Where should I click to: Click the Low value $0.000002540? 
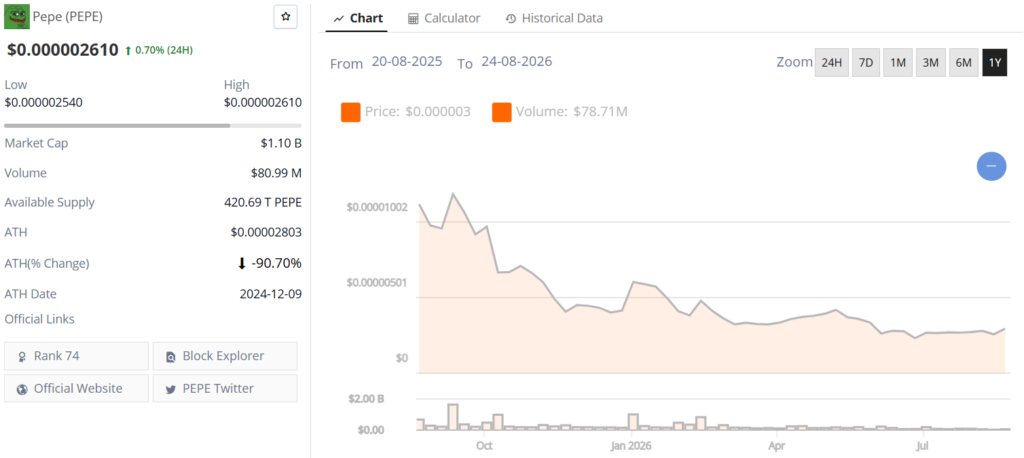pos(44,103)
